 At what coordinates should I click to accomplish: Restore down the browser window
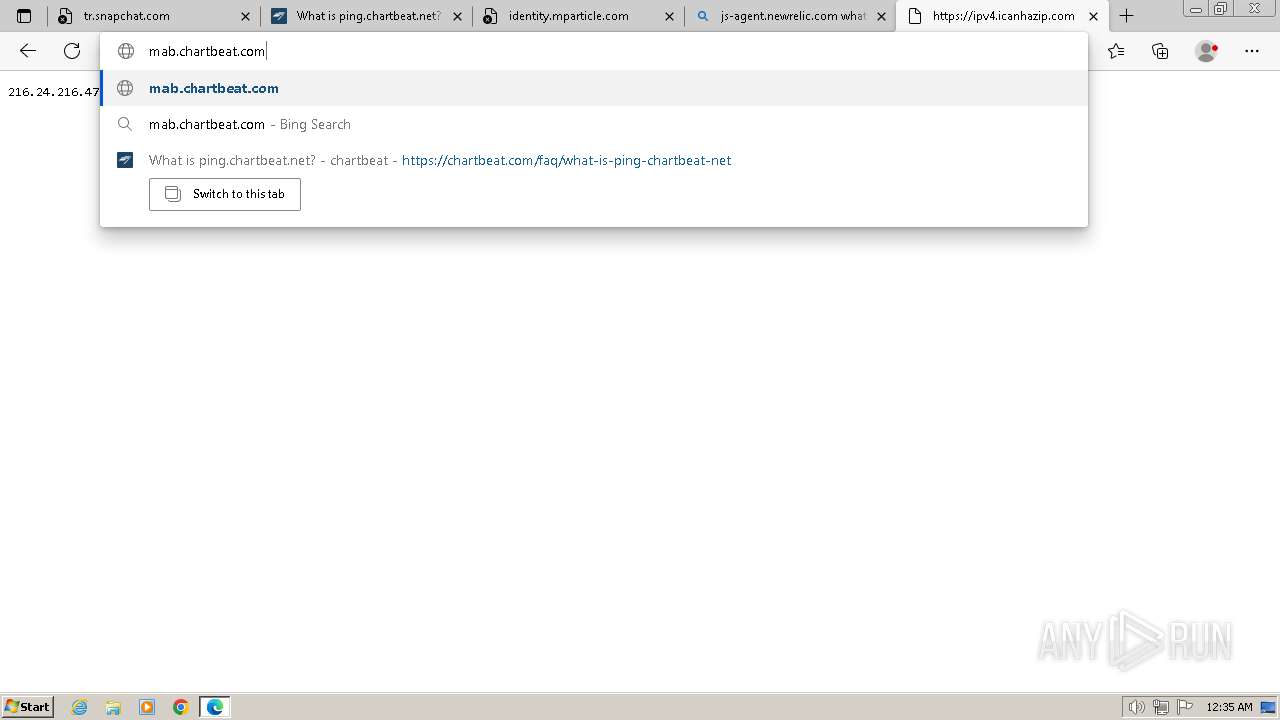(1220, 8)
